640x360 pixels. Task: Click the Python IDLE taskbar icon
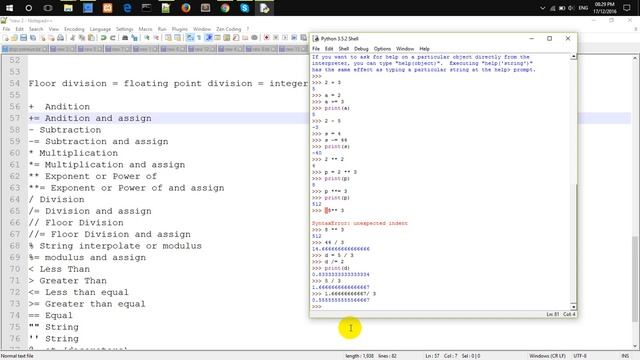[x=264, y=8]
